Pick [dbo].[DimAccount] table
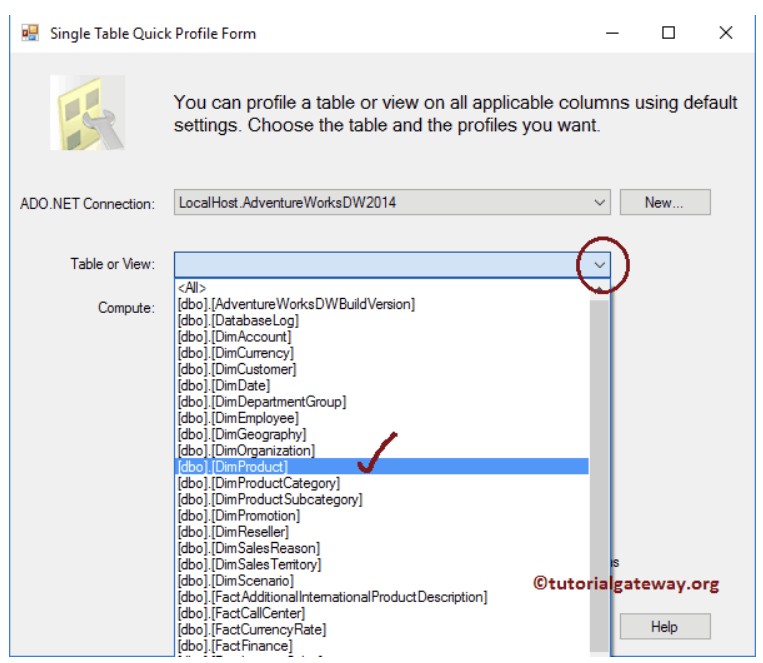The image size is (763, 663). point(382,337)
